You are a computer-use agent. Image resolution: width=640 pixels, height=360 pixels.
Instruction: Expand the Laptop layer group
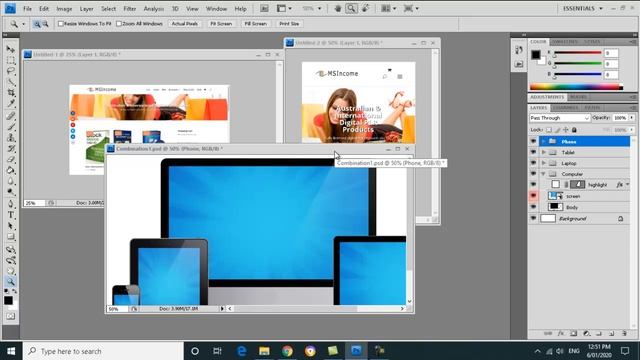(x=544, y=163)
